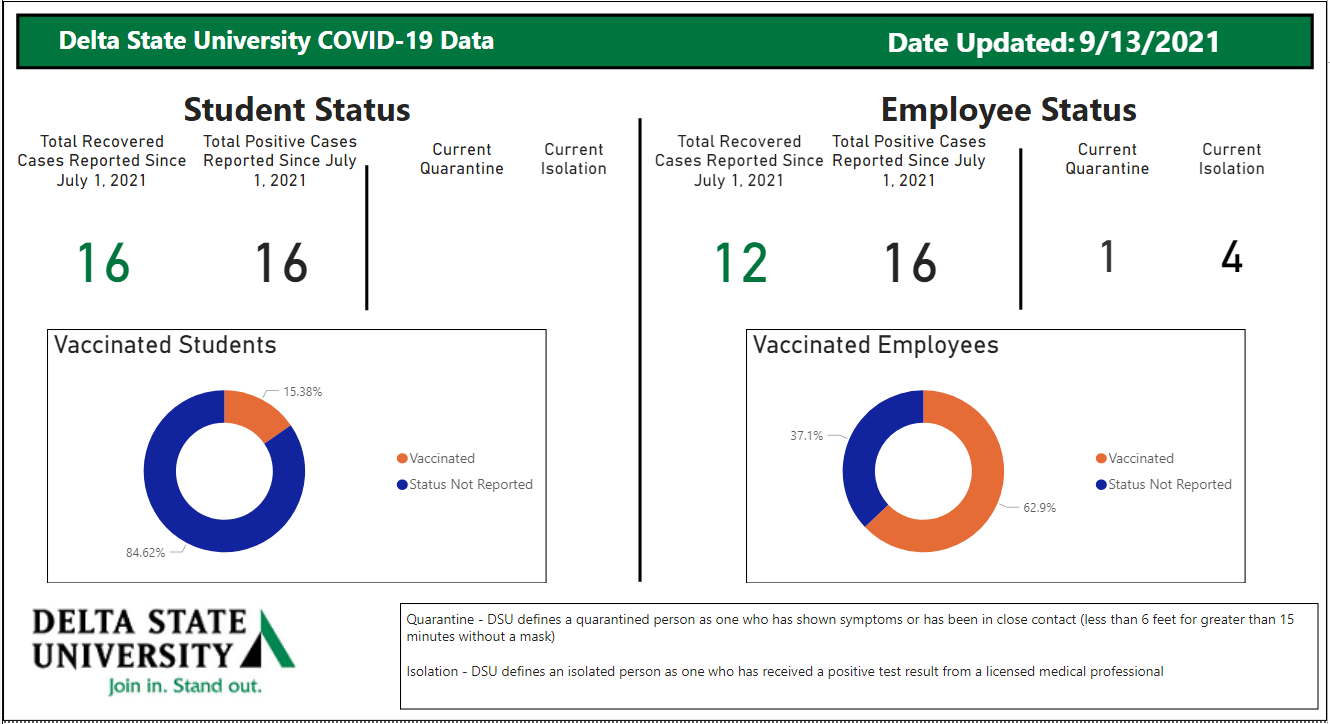Click the green employee recovered cases number 12

(x=741, y=263)
